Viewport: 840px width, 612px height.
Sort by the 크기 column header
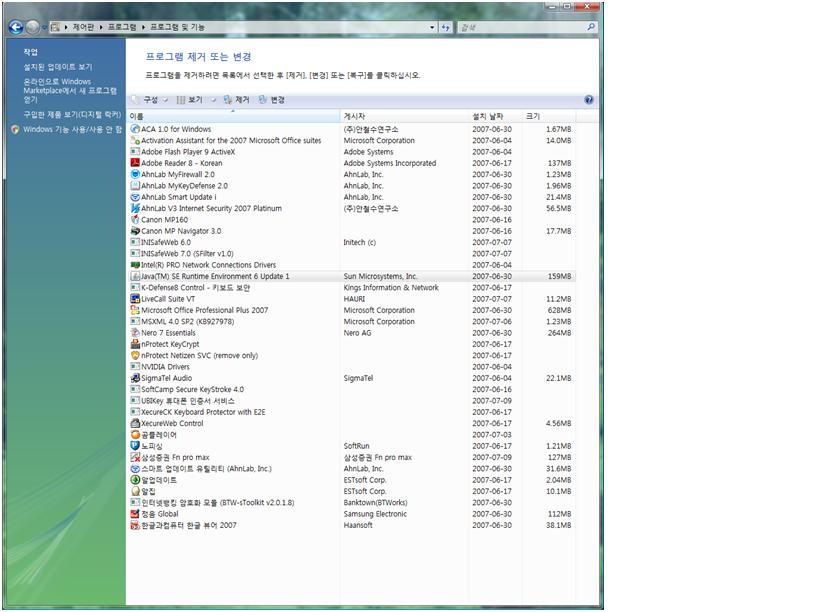(549, 116)
